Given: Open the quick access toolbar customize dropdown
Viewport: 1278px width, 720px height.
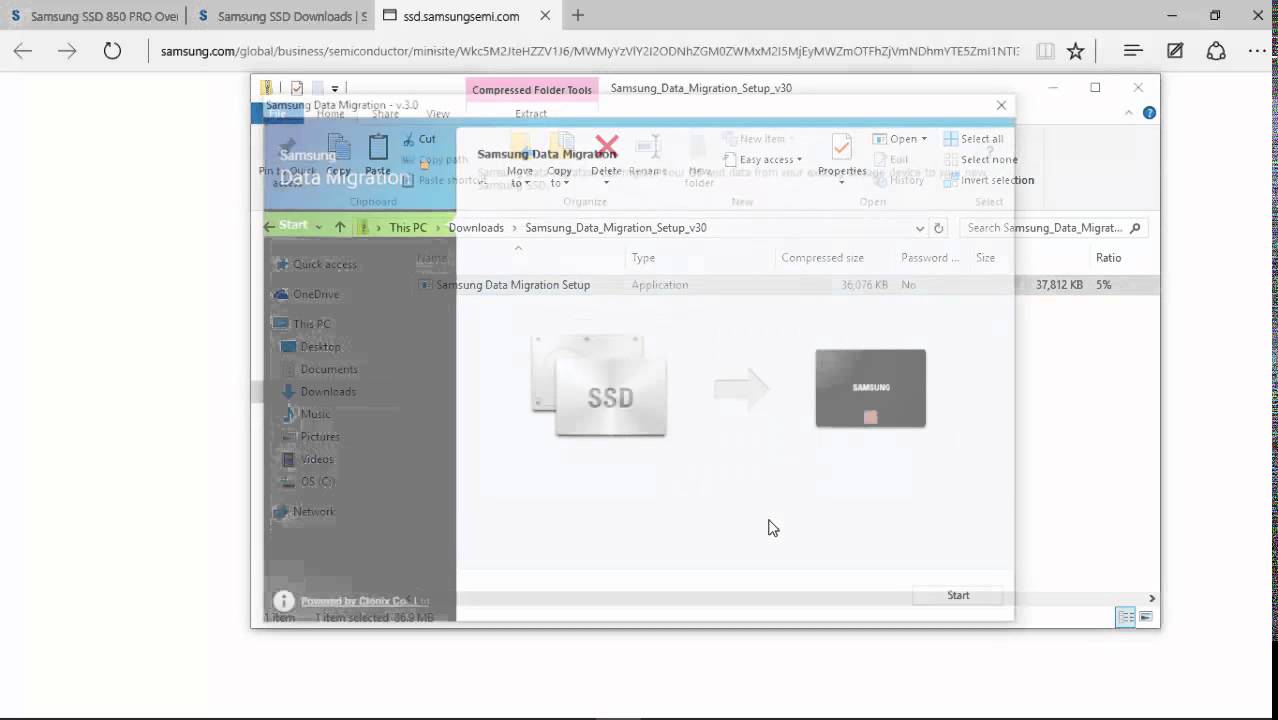Looking at the screenshot, I should [335, 88].
